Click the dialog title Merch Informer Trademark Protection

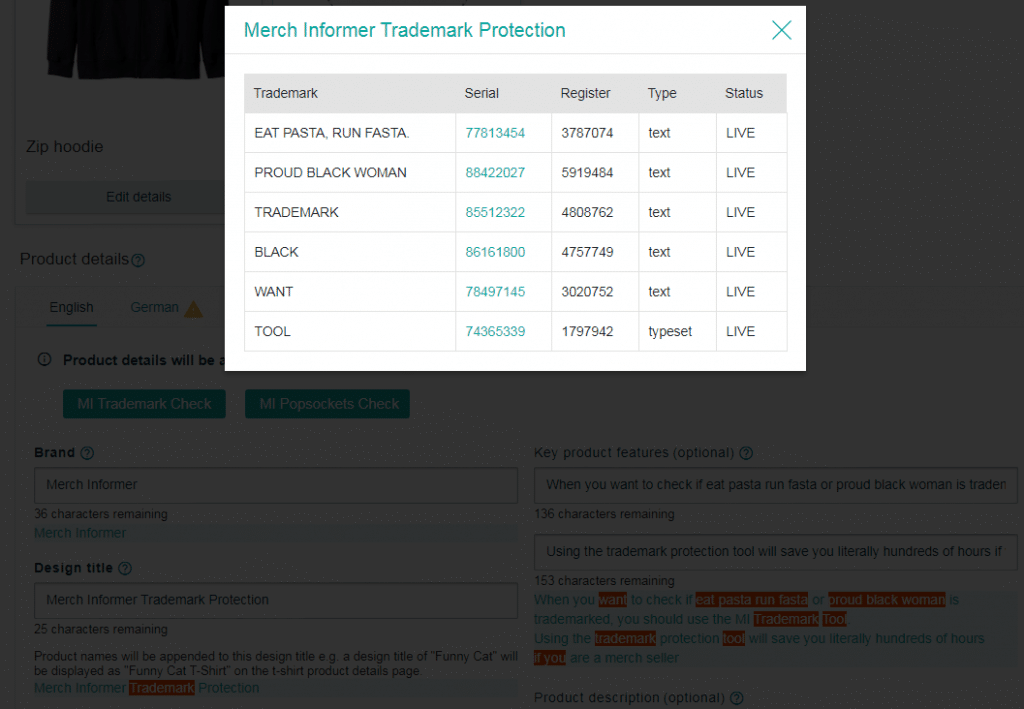[404, 30]
